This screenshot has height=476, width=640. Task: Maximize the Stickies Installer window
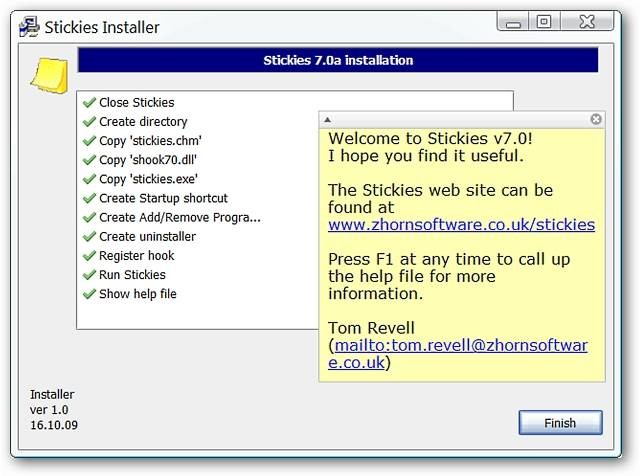(x=544, y=21)
